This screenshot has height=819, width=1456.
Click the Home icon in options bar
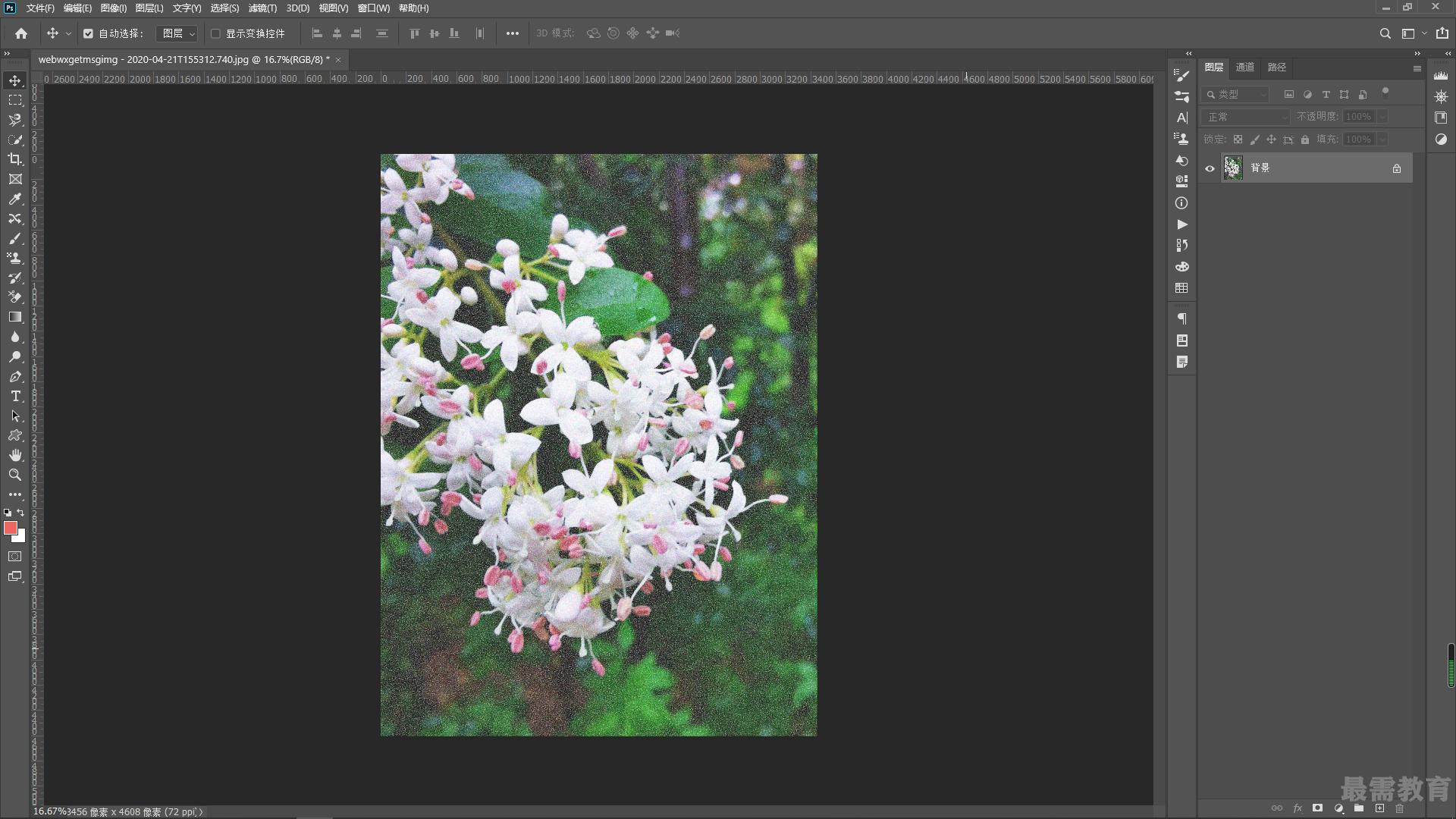point(21,33)
